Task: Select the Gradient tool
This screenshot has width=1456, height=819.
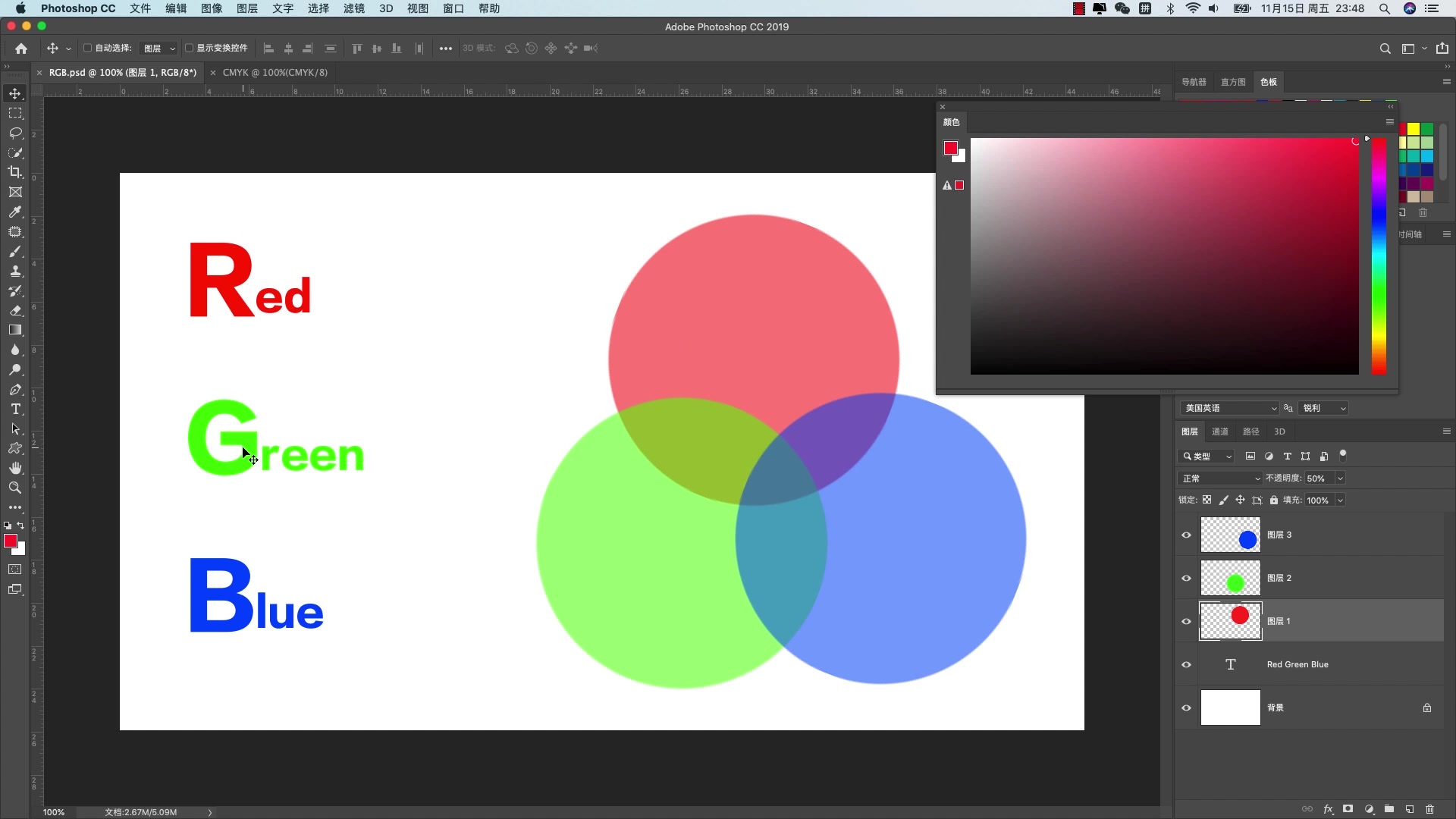Action: click(15, 329)
